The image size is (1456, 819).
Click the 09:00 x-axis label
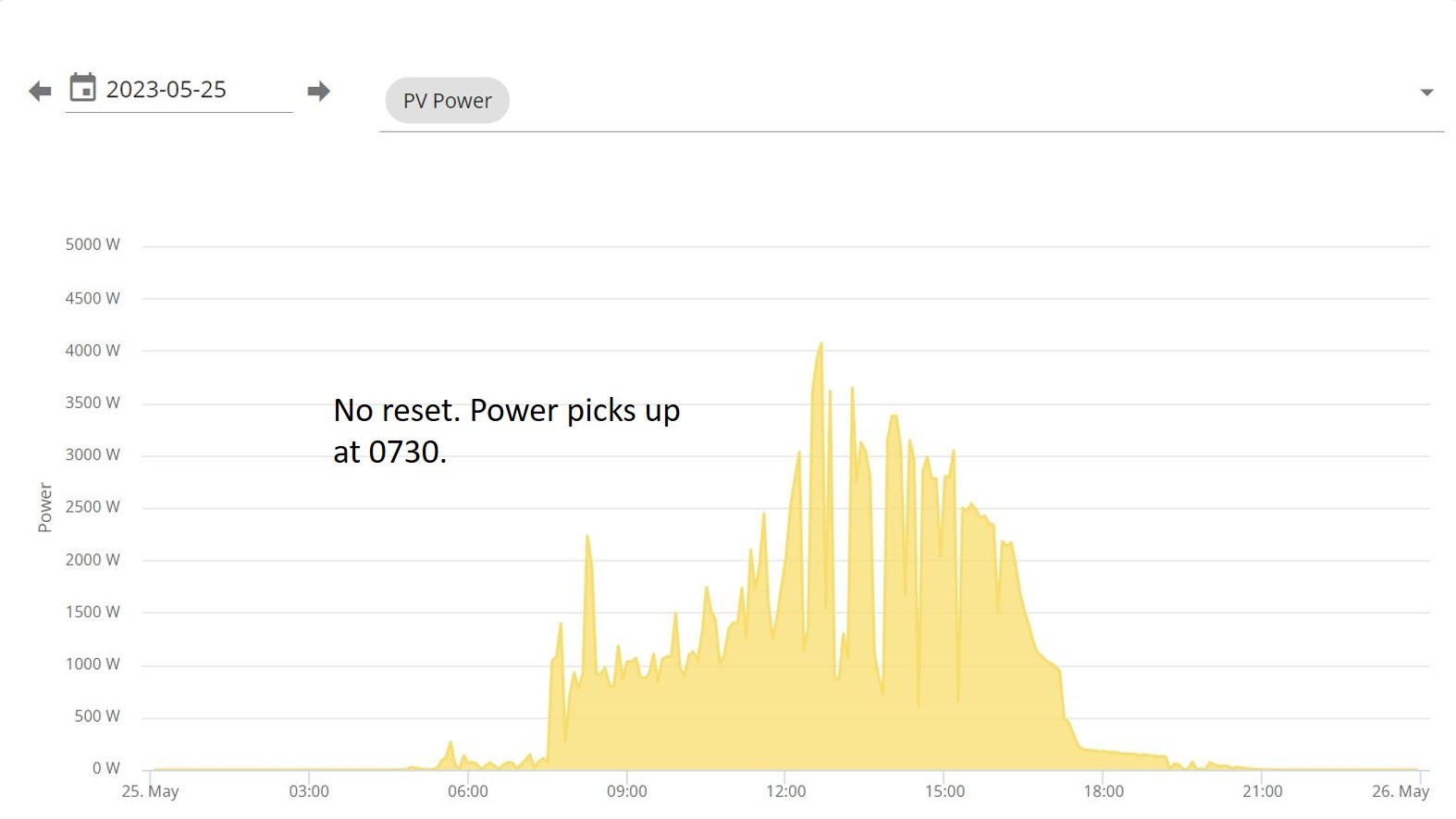[626, 791]
